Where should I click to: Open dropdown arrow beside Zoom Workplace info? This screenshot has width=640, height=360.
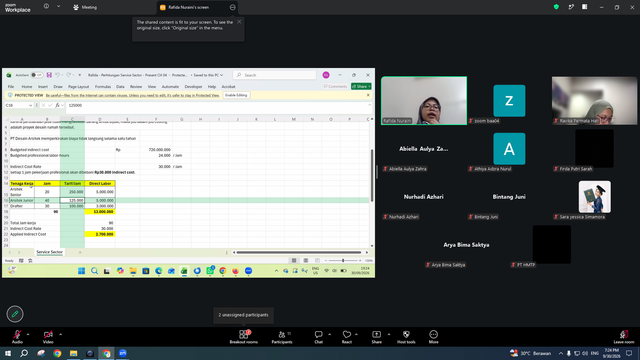coord(58,7)
